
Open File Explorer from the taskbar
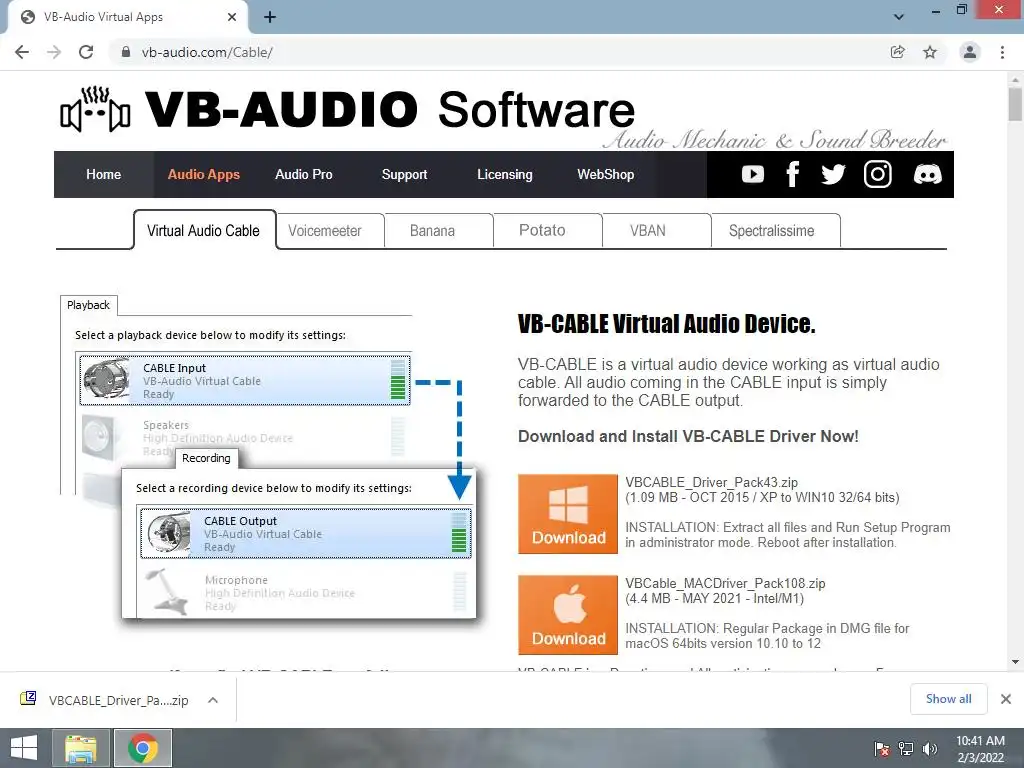coord(81,748)
